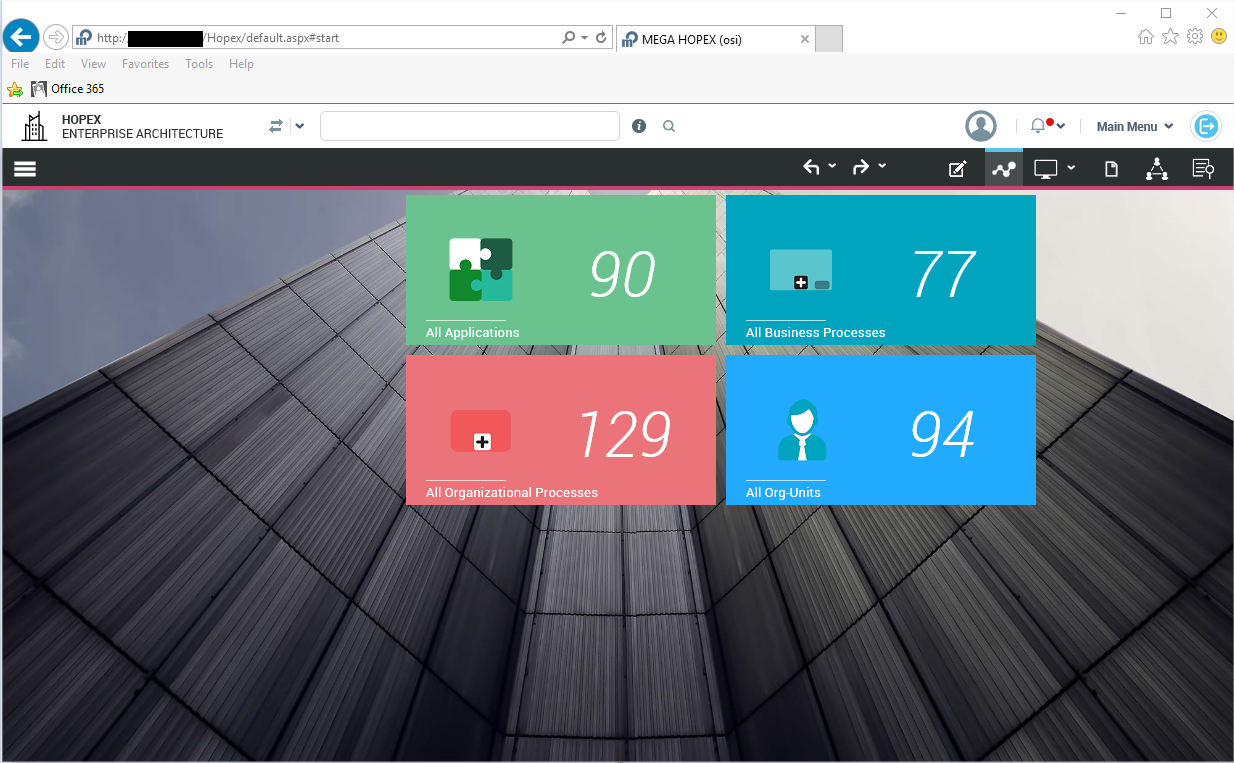Open the hamburger navigation menu

25,169
